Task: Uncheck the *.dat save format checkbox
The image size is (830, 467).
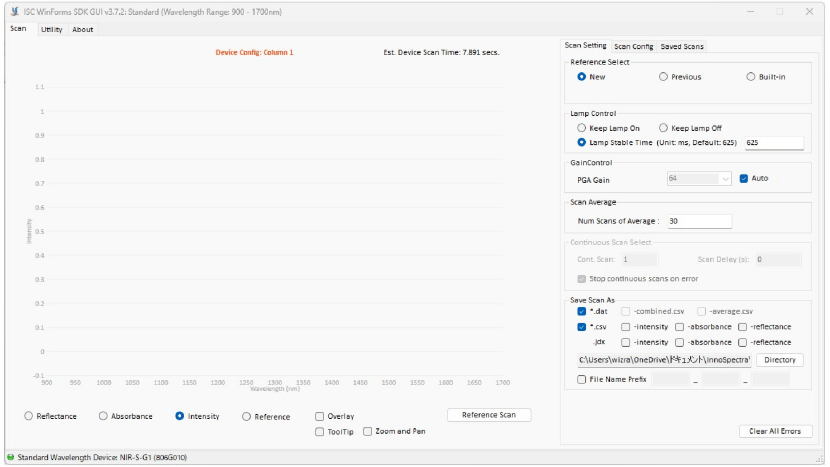Action: [x=582, y=311]
